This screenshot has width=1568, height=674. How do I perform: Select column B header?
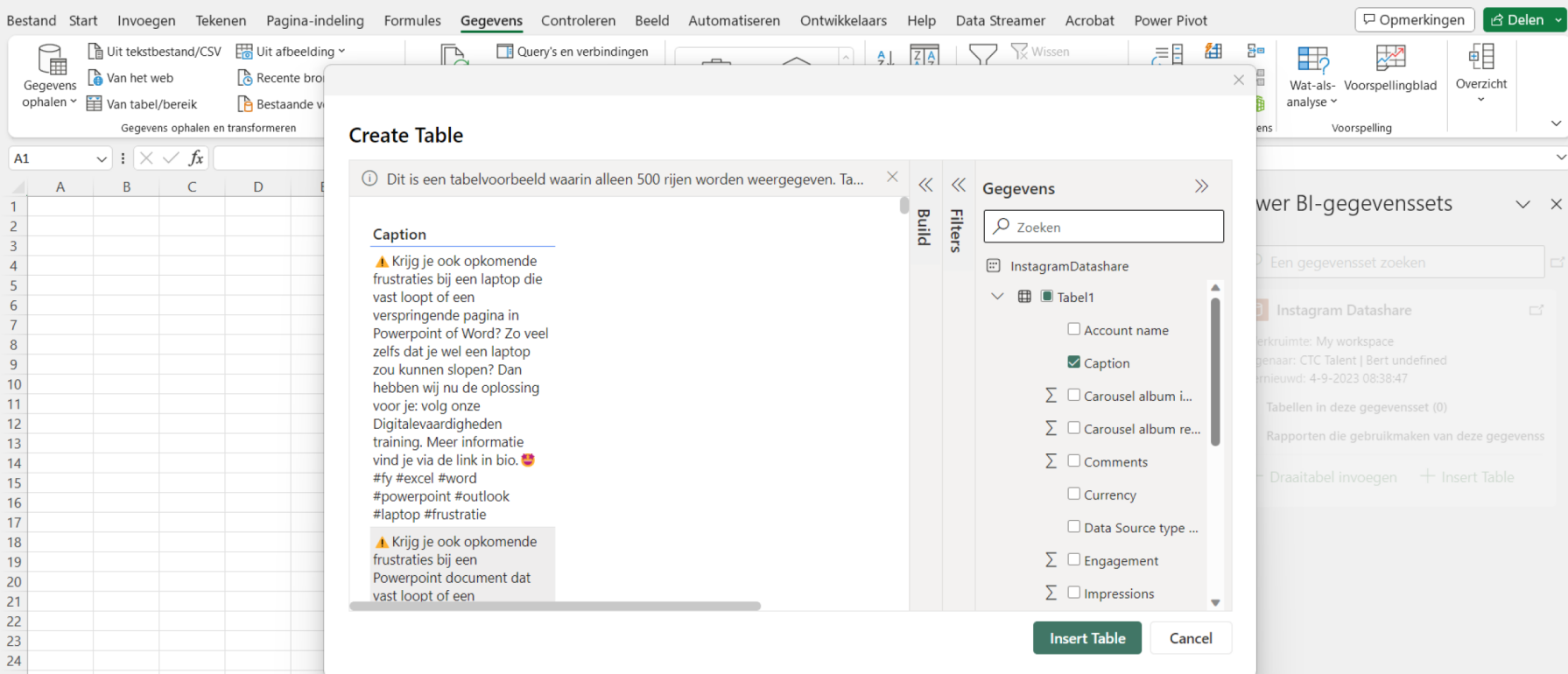126,186
